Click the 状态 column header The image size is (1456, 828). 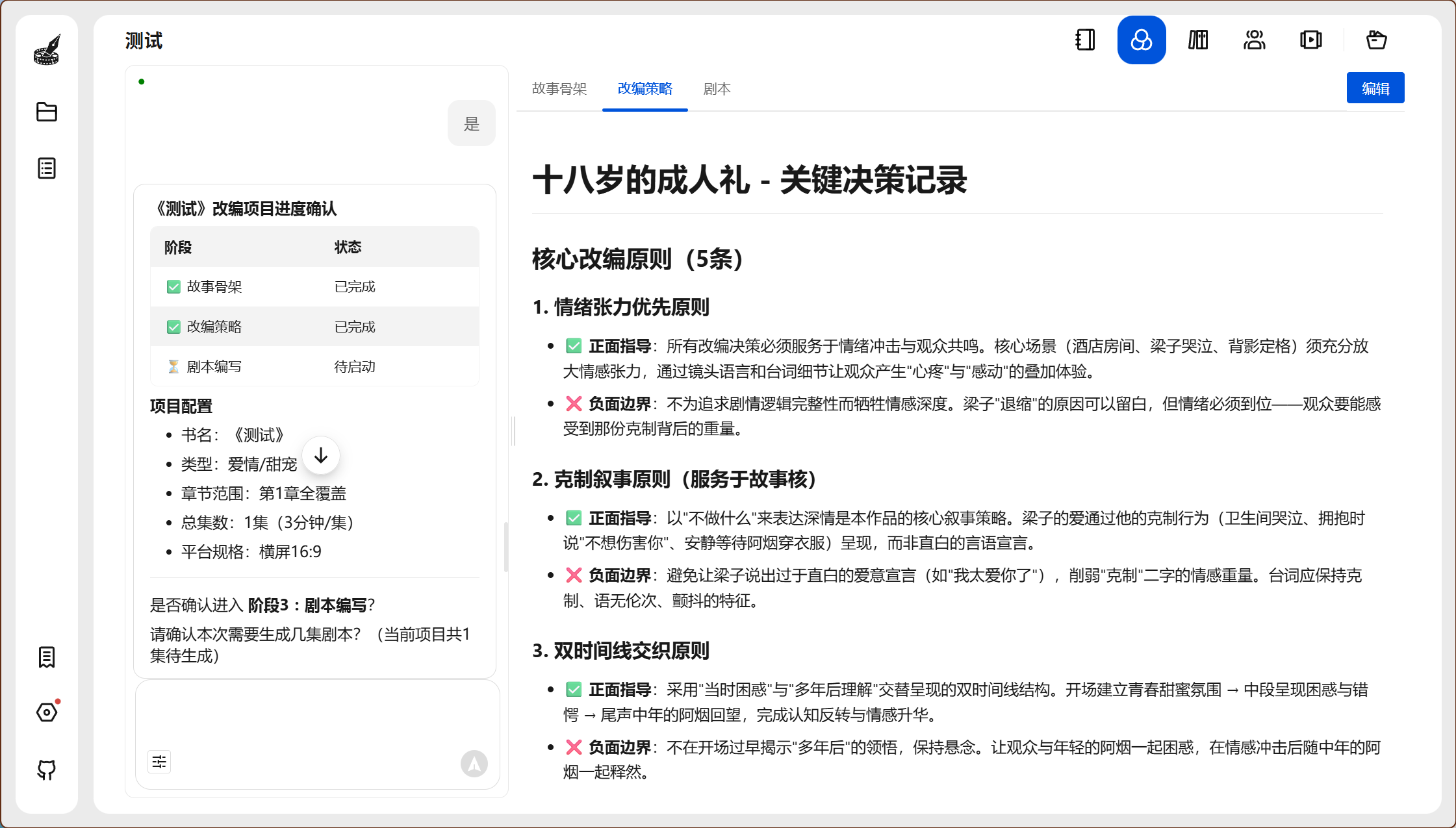[348, 247]
